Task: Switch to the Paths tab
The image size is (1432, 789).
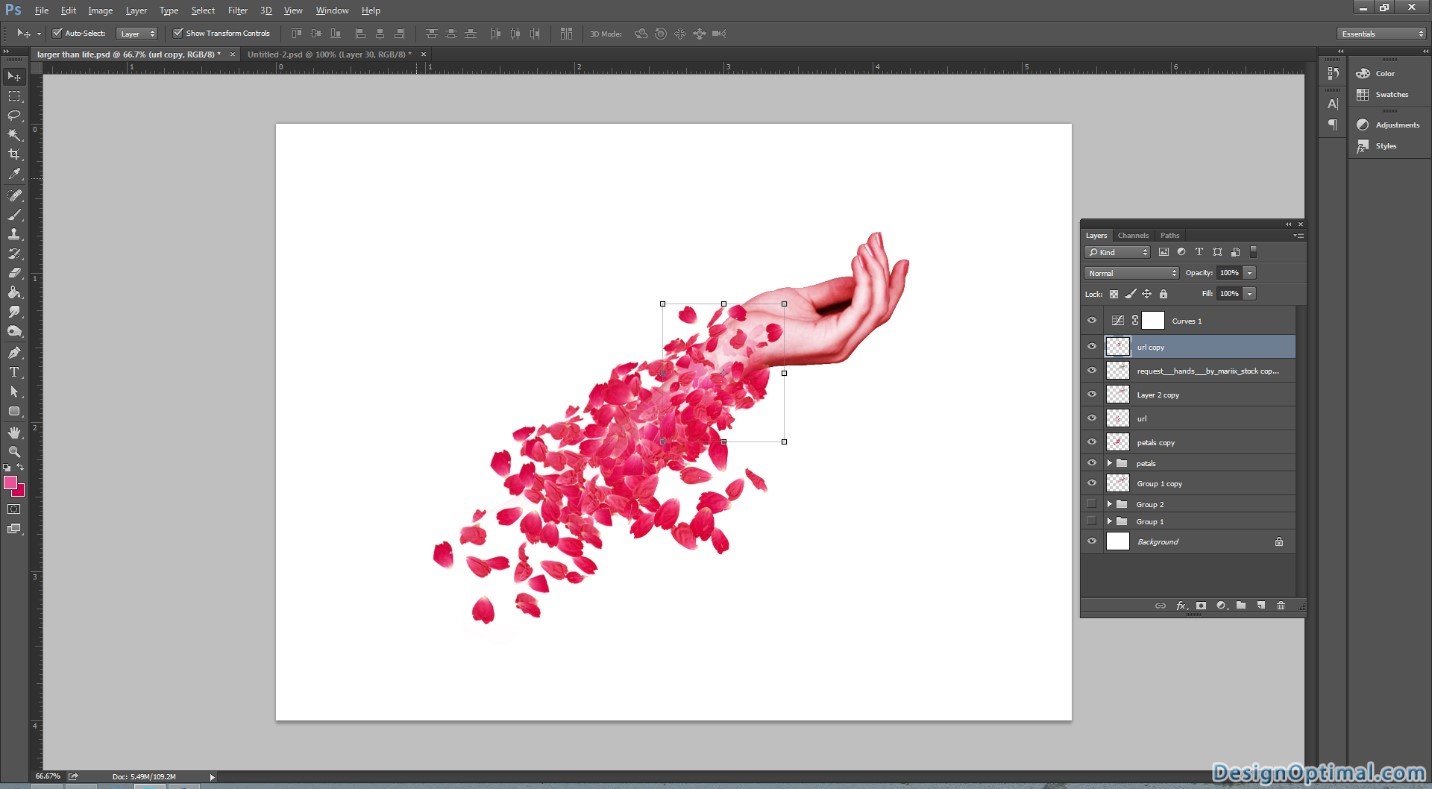Action: 1170,236
